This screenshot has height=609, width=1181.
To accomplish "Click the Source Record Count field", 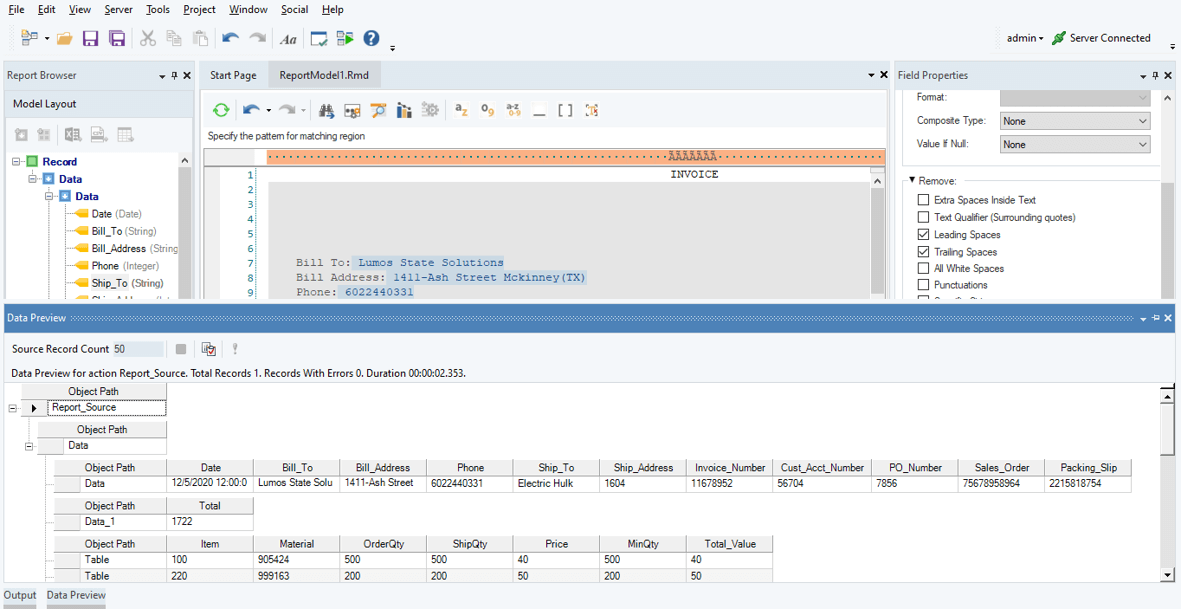I will pyautogui.click(x=137, y=349).
